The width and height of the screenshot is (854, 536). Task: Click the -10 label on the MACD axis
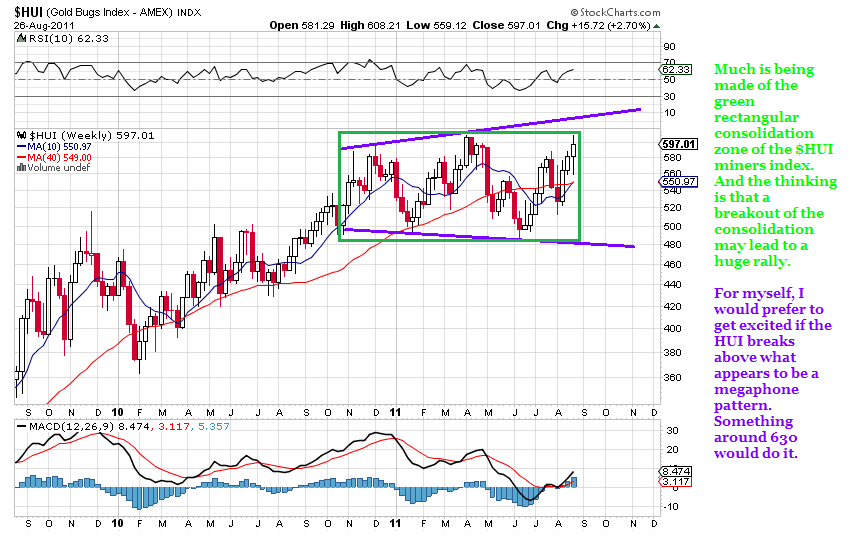click(x=670, y=507)
